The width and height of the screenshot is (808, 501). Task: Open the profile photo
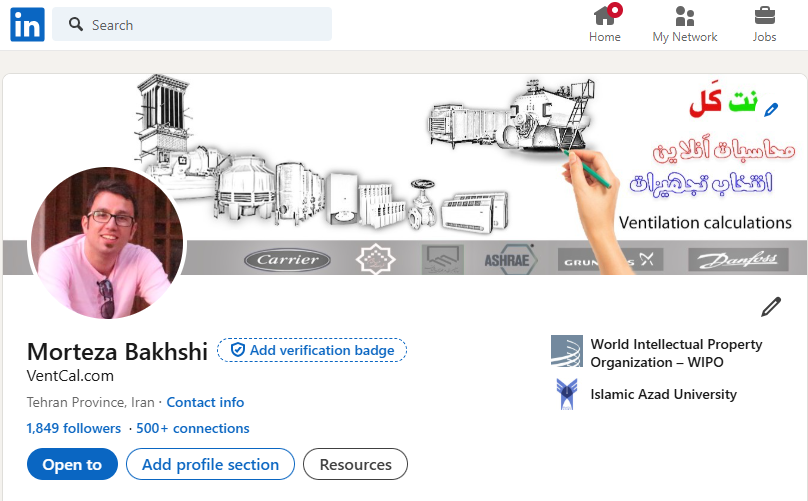pyautogui.click(x=107, y=243)
